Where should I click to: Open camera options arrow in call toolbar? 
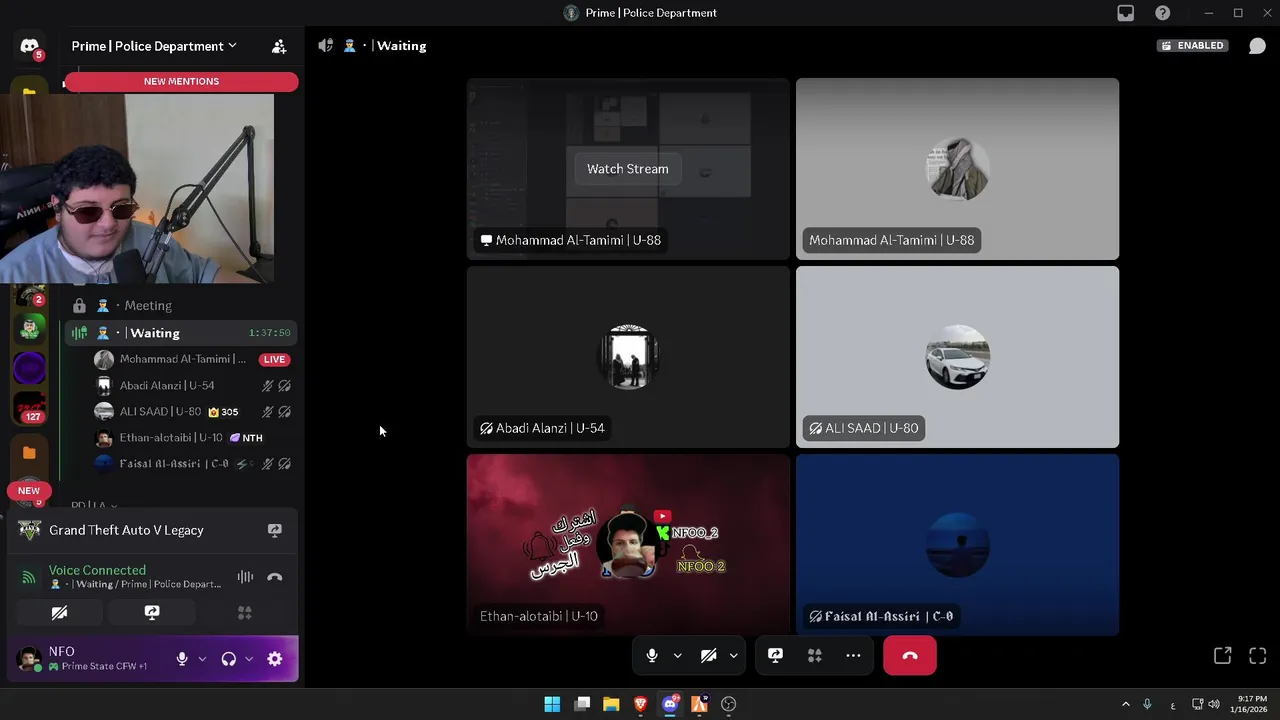click(x=733, y=656)
